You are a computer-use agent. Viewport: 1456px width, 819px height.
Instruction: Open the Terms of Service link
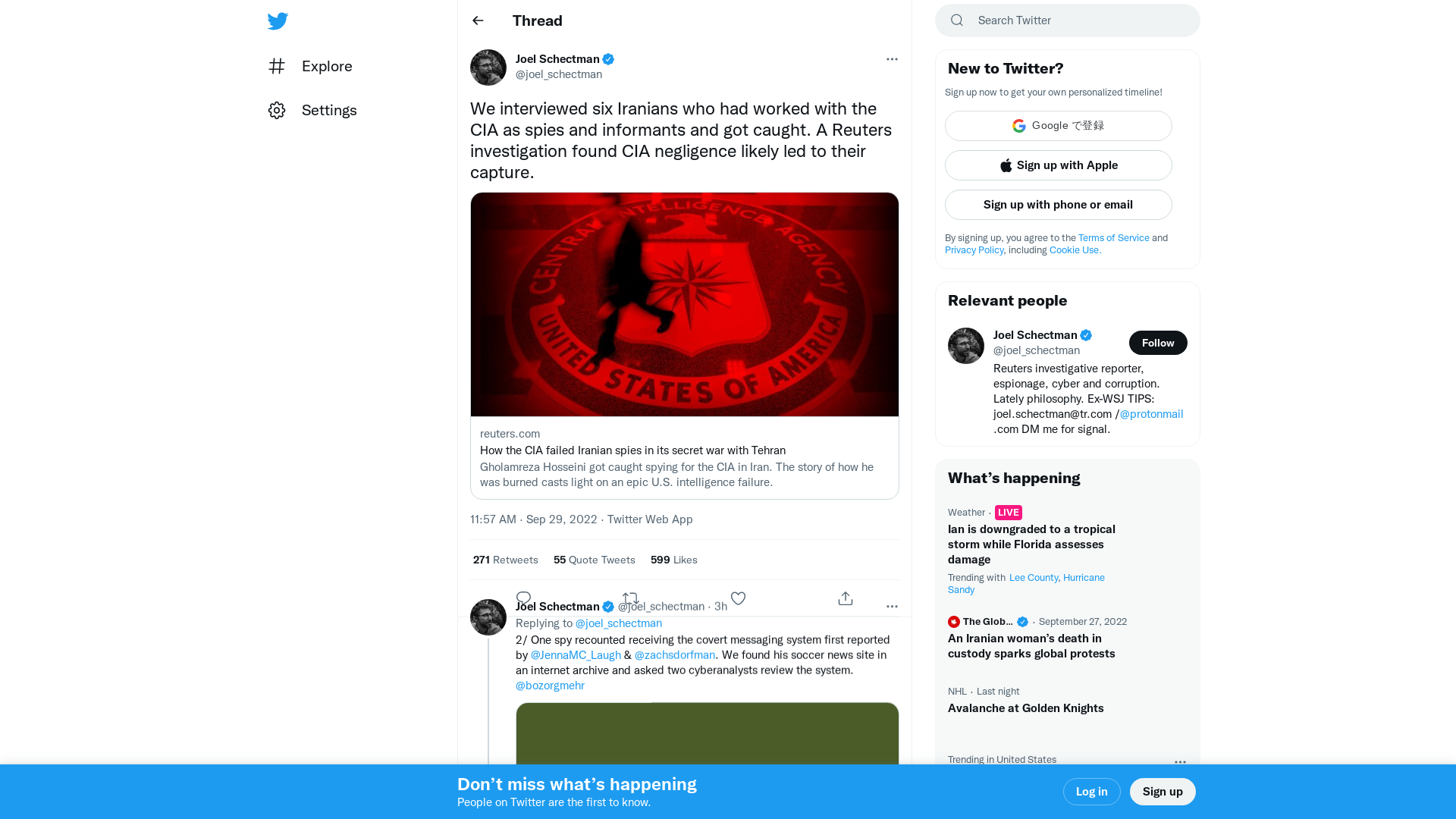(x=1113, y=237)
